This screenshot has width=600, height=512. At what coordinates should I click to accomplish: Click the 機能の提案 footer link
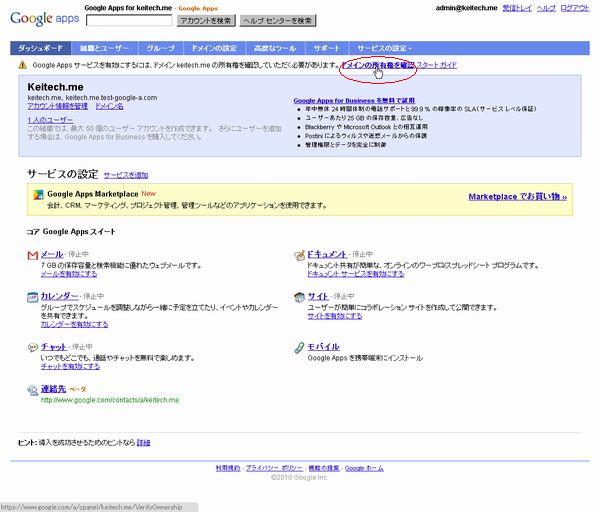pyautogui.click(x=324, y=468)
